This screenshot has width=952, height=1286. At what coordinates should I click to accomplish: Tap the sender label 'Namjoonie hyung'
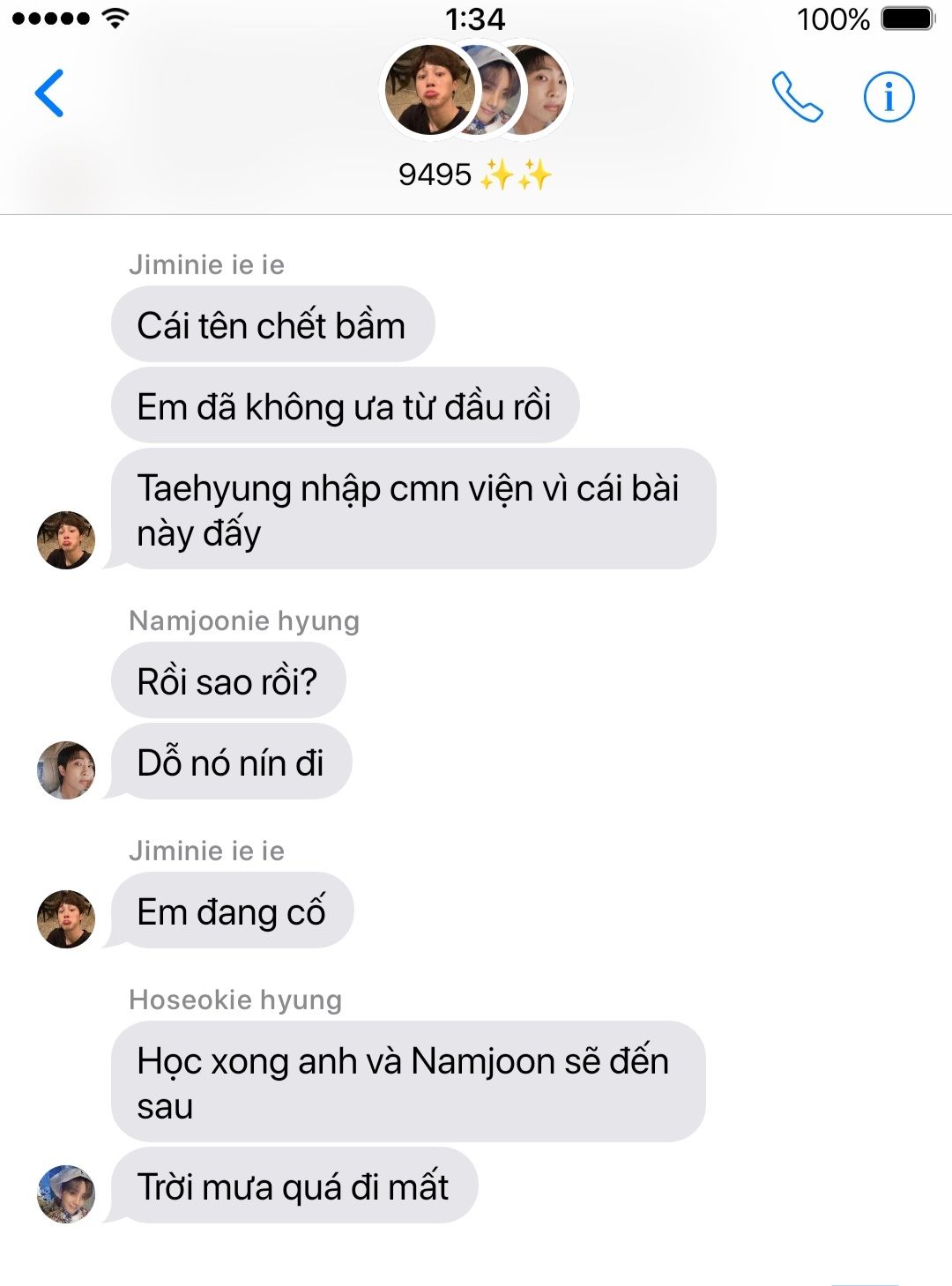coord(244,621)
